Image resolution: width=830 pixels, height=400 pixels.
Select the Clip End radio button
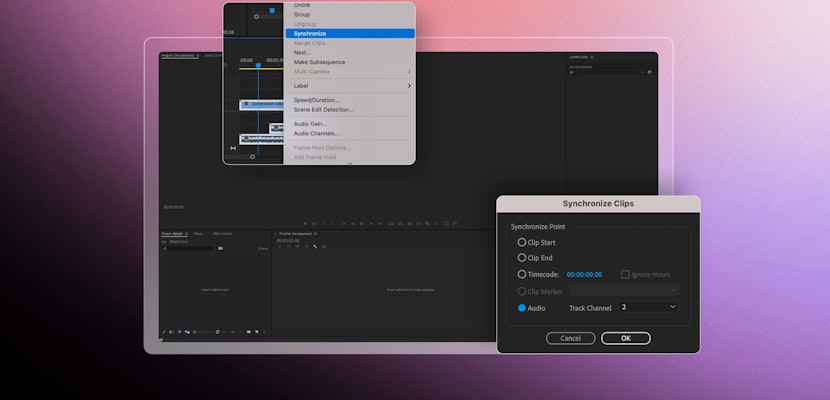point(522,258)
